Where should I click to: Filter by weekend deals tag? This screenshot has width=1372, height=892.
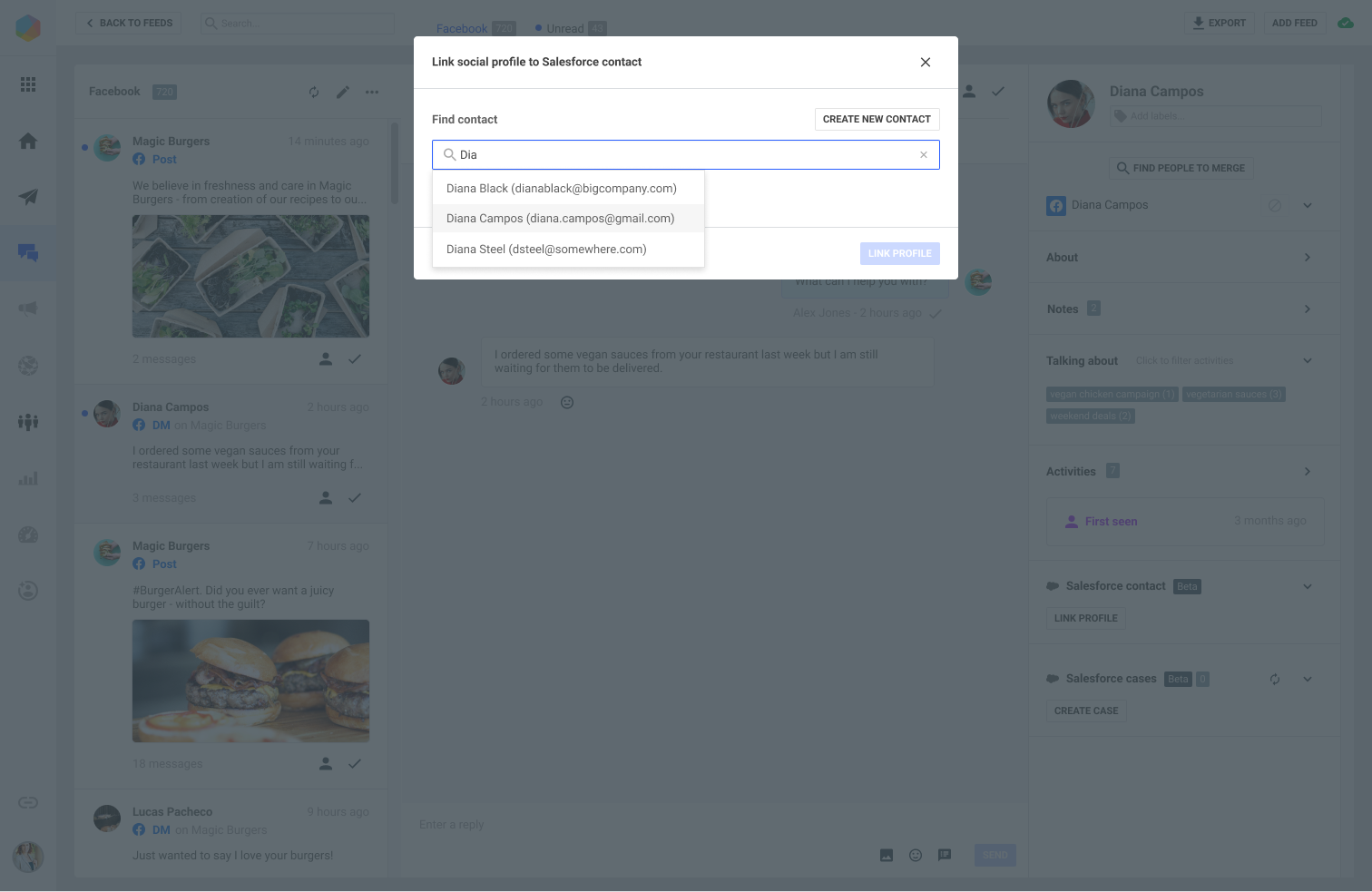click(x=1091, y=417)
